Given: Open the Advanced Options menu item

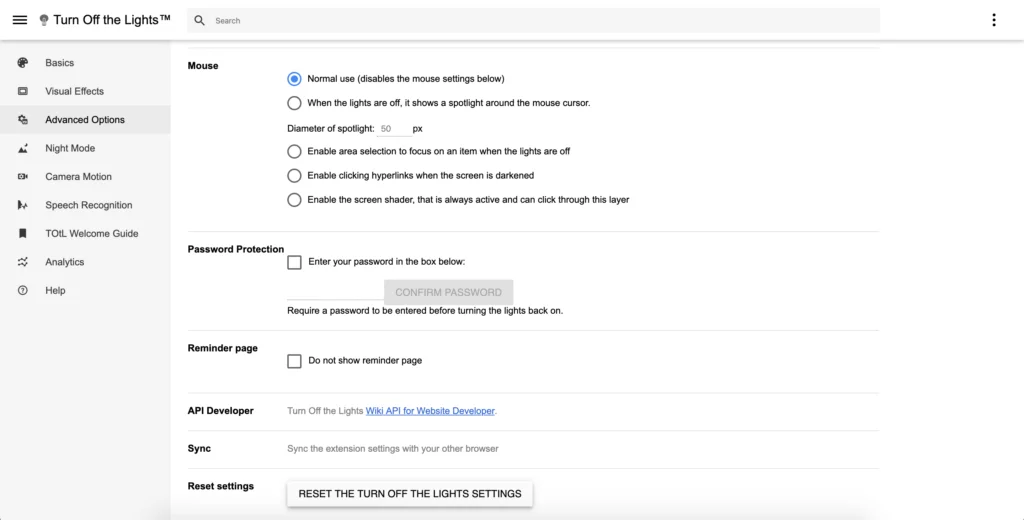Looking at the screenshot, I should tap(85, 120).
